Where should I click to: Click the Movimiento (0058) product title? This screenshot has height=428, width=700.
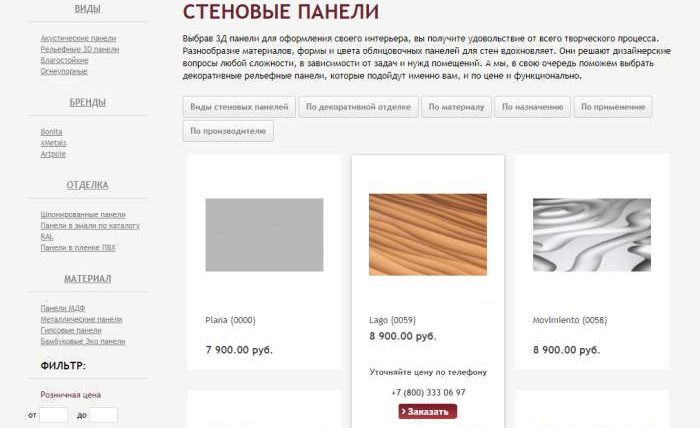(570, 320)
